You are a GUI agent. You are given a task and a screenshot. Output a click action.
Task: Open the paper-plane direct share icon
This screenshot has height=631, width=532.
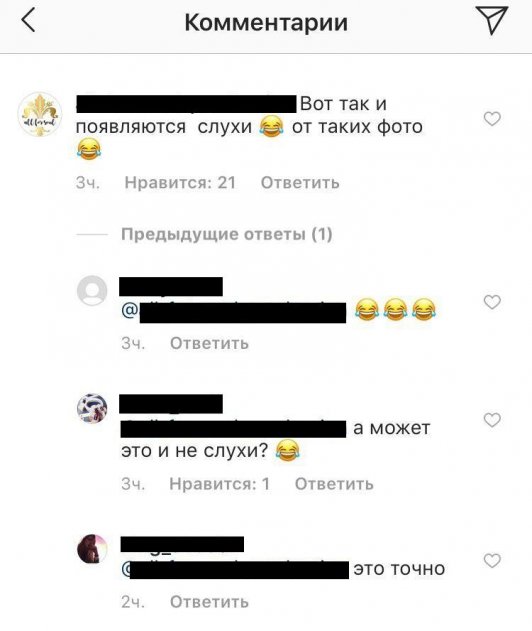[492, 20]
